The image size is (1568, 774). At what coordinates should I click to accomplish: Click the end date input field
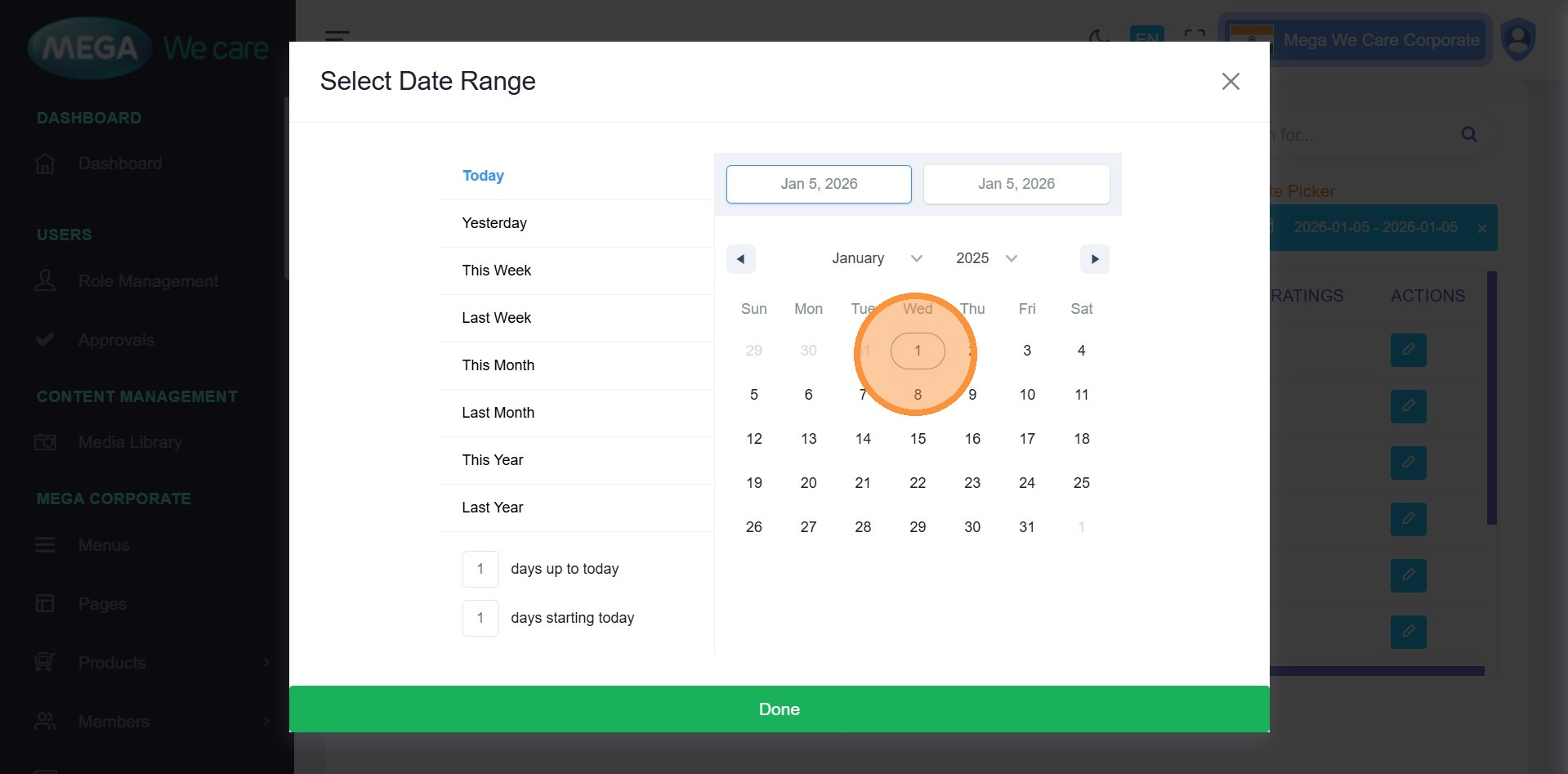coord(1016,184)
